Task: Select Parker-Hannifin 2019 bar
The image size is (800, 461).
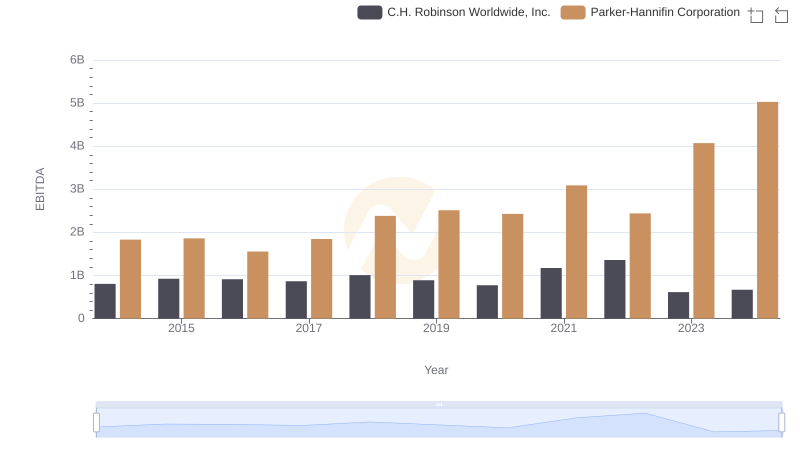Action: pyautogui.click(x=449, y=264)
